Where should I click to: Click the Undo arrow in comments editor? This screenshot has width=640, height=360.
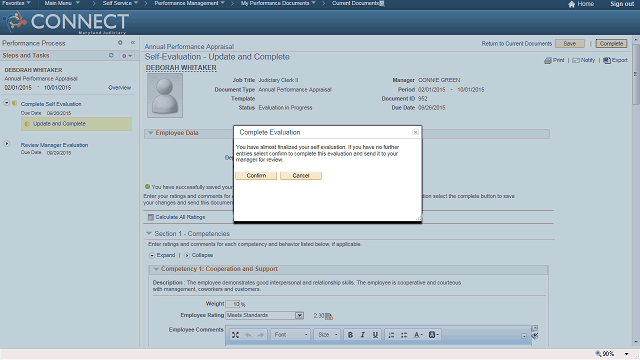(248, 335)
